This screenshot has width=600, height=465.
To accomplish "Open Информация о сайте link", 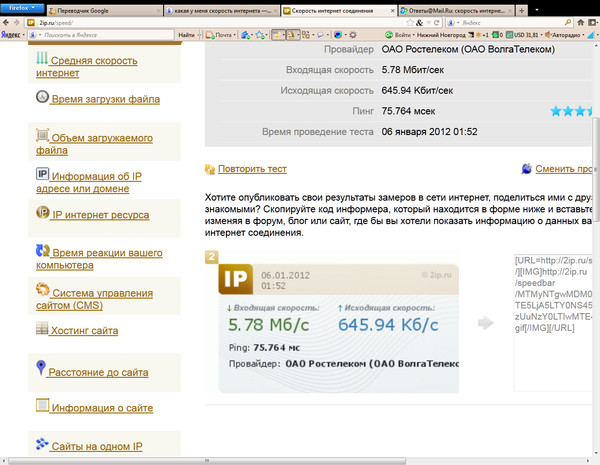I will click(102, 408).
